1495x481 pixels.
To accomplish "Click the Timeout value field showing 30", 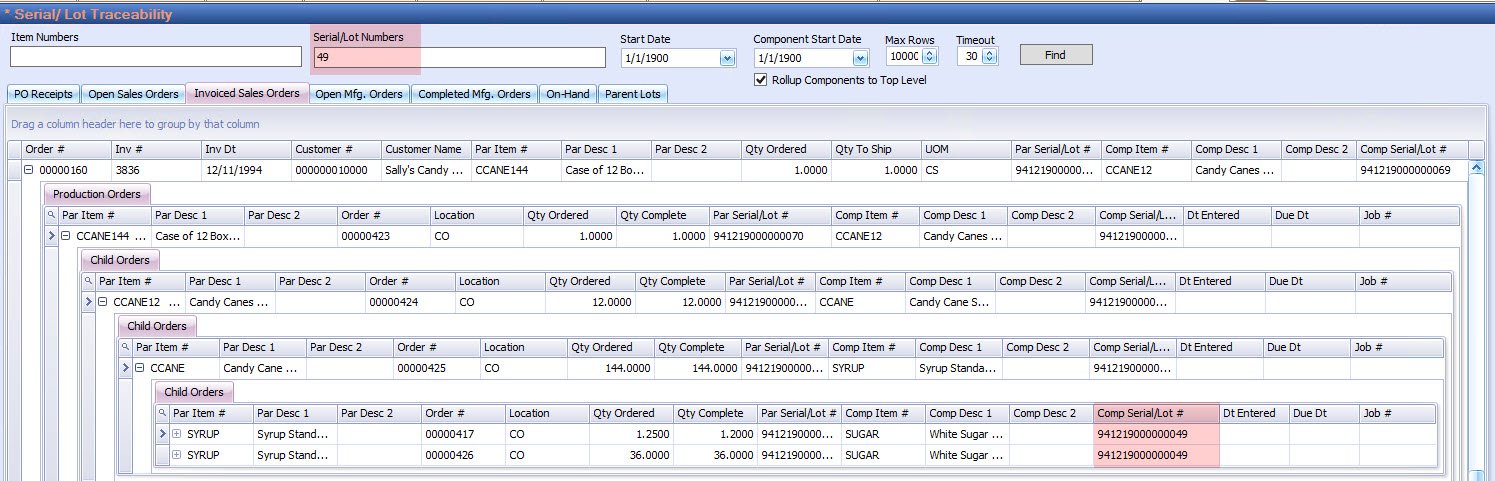I will [x=969, y=57].
